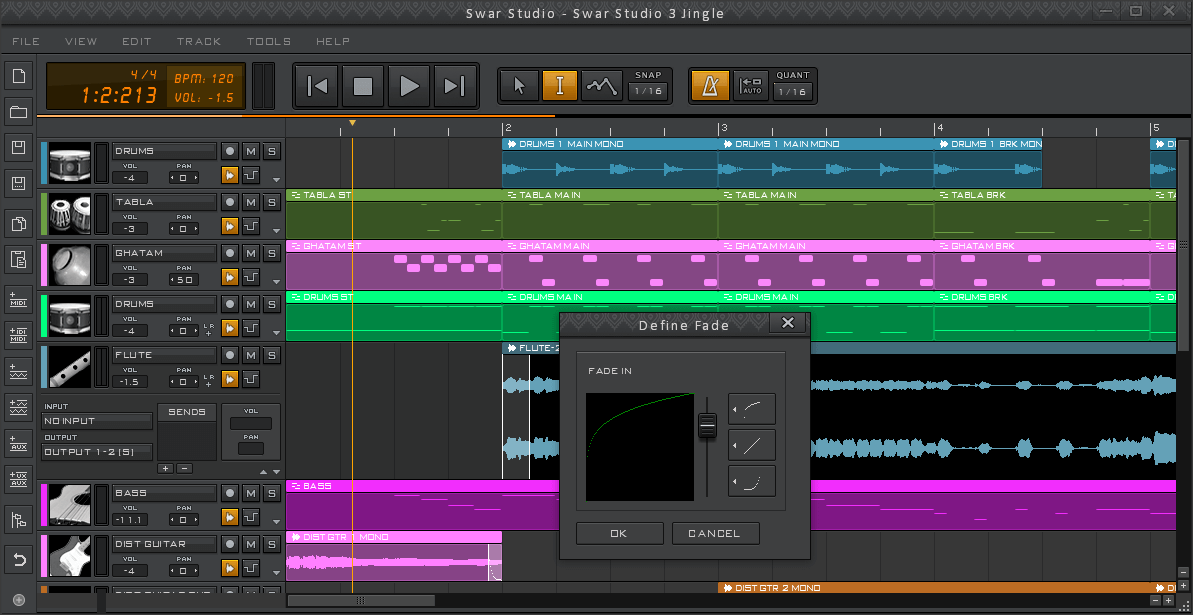Viewport: 1193px width, 615px height.
Task: Mute the BASS track
Action: pos(250,493)
